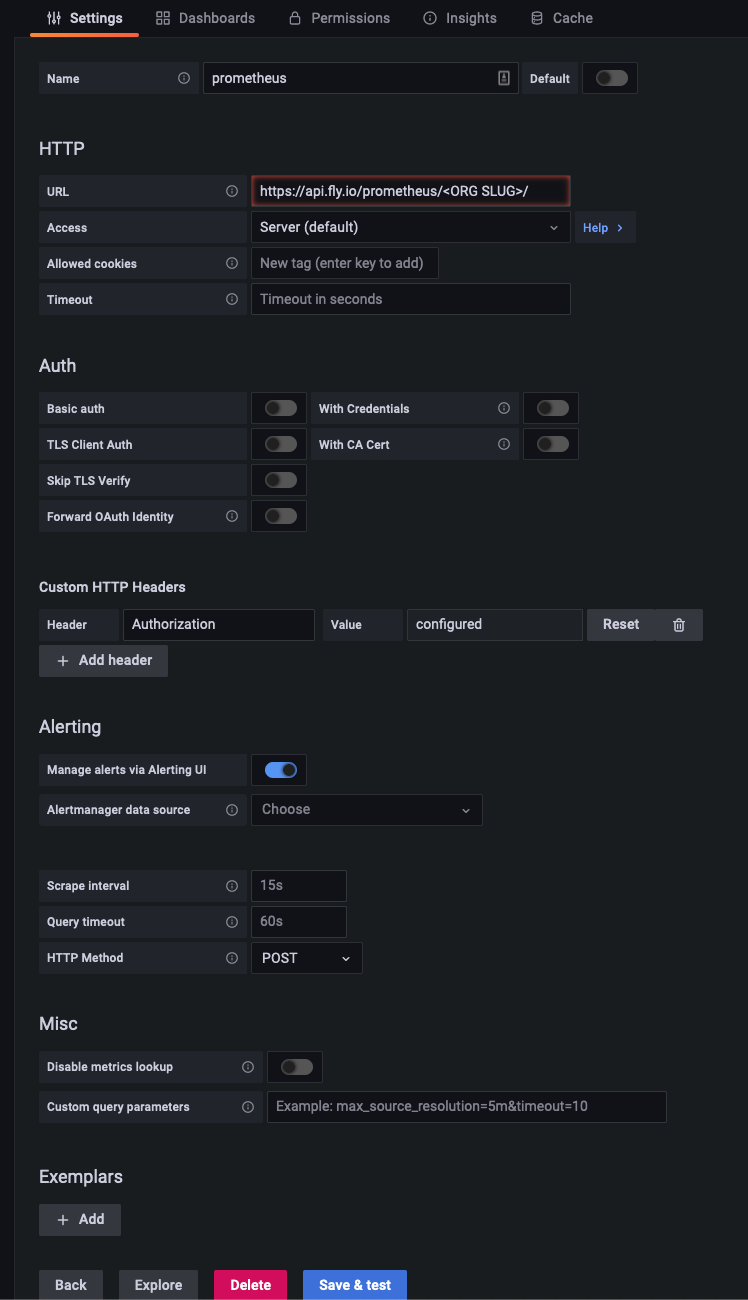Reset the Authorization header value
The height and width of the screenshot is (1300, 748).
click(621, 625)
